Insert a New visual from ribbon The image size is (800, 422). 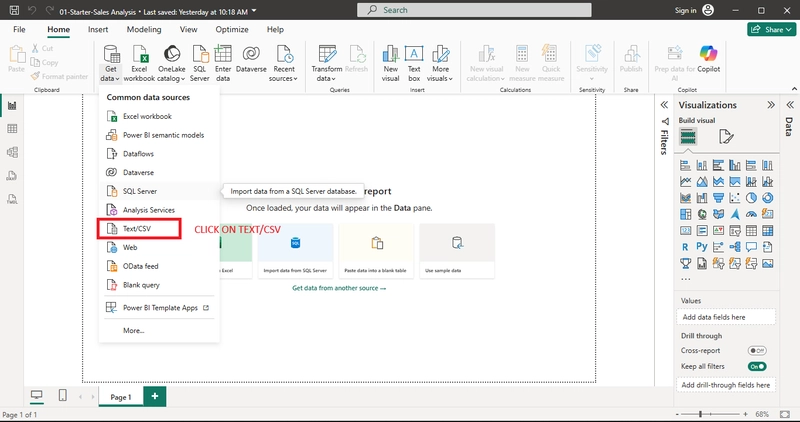pos(390,63)
